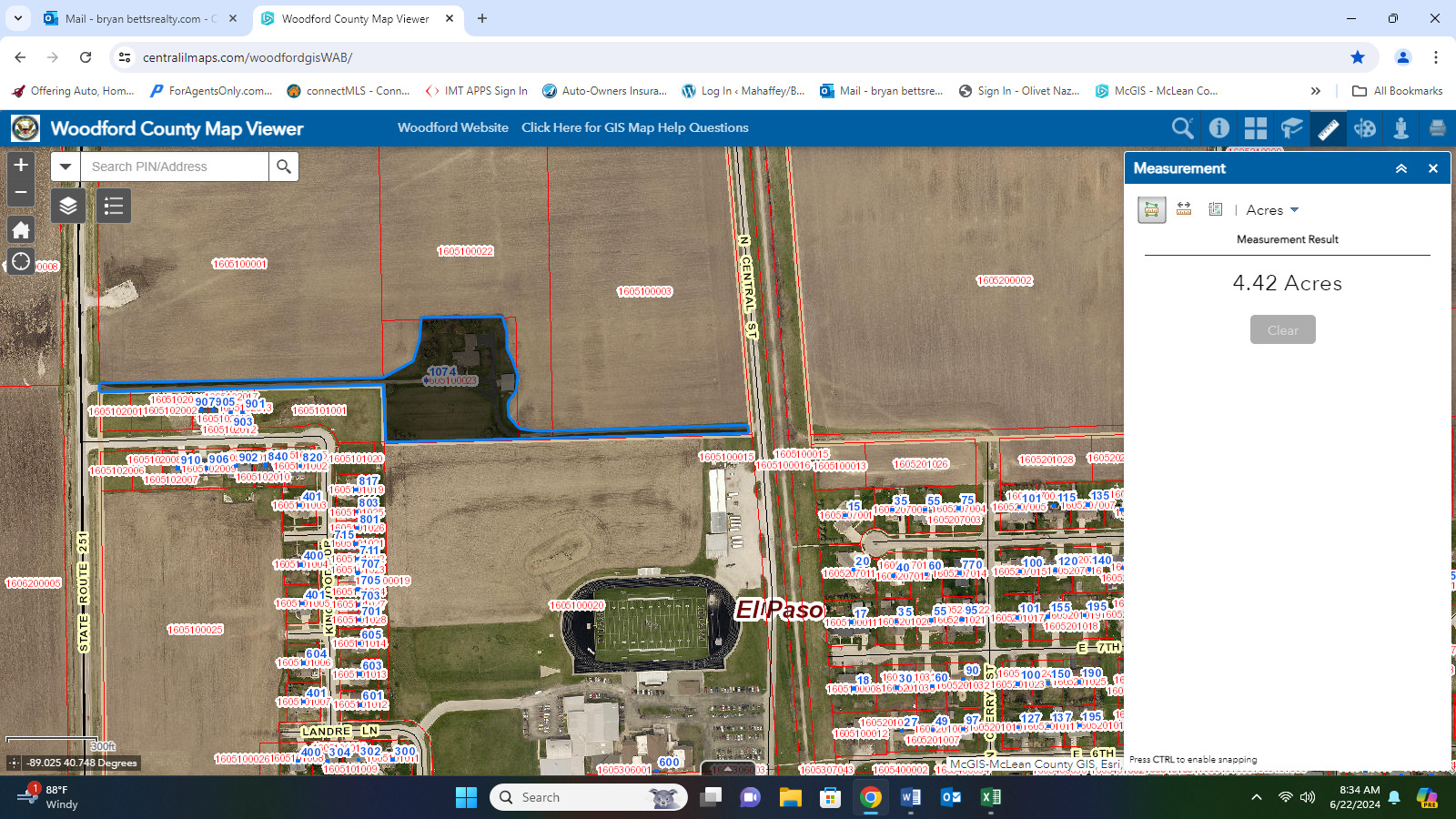Open the Windows Start menu
The width and height of the screenshot is (1456, 819).
466,797
